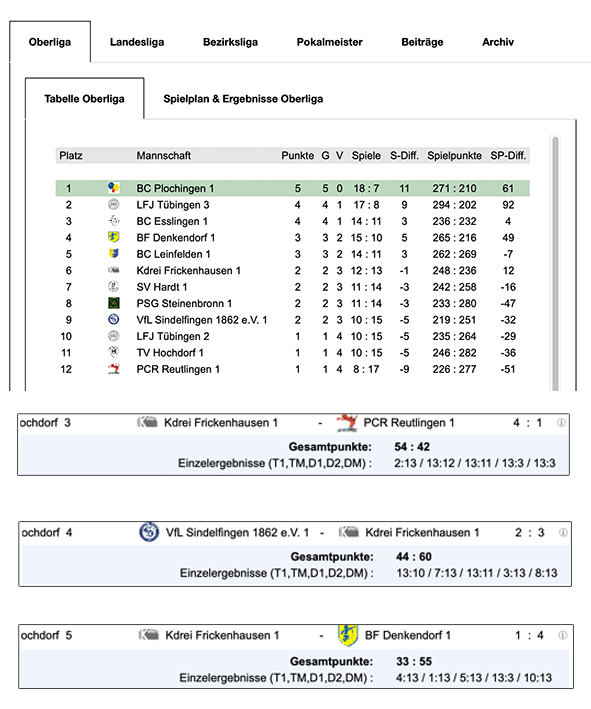Open the Landesliga tab
The width and height of the screenshot is (591, 709).
(137, 42)
